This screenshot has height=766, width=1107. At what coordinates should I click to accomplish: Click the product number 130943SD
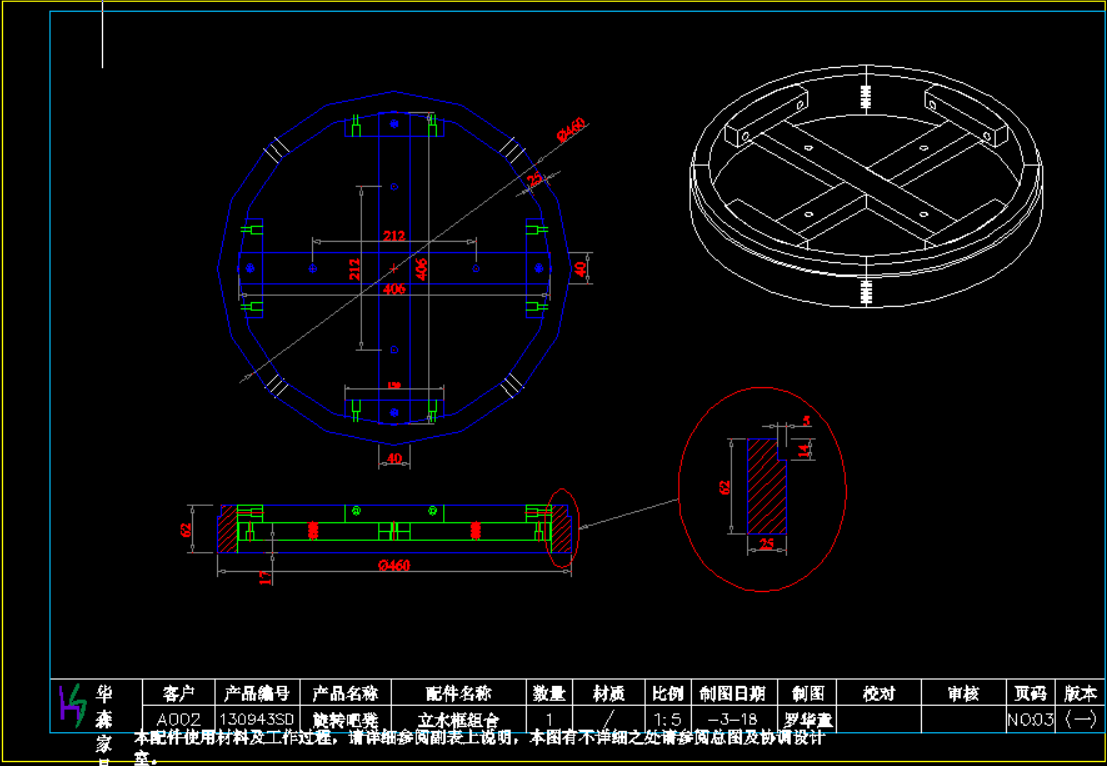[x=257, y=720]
